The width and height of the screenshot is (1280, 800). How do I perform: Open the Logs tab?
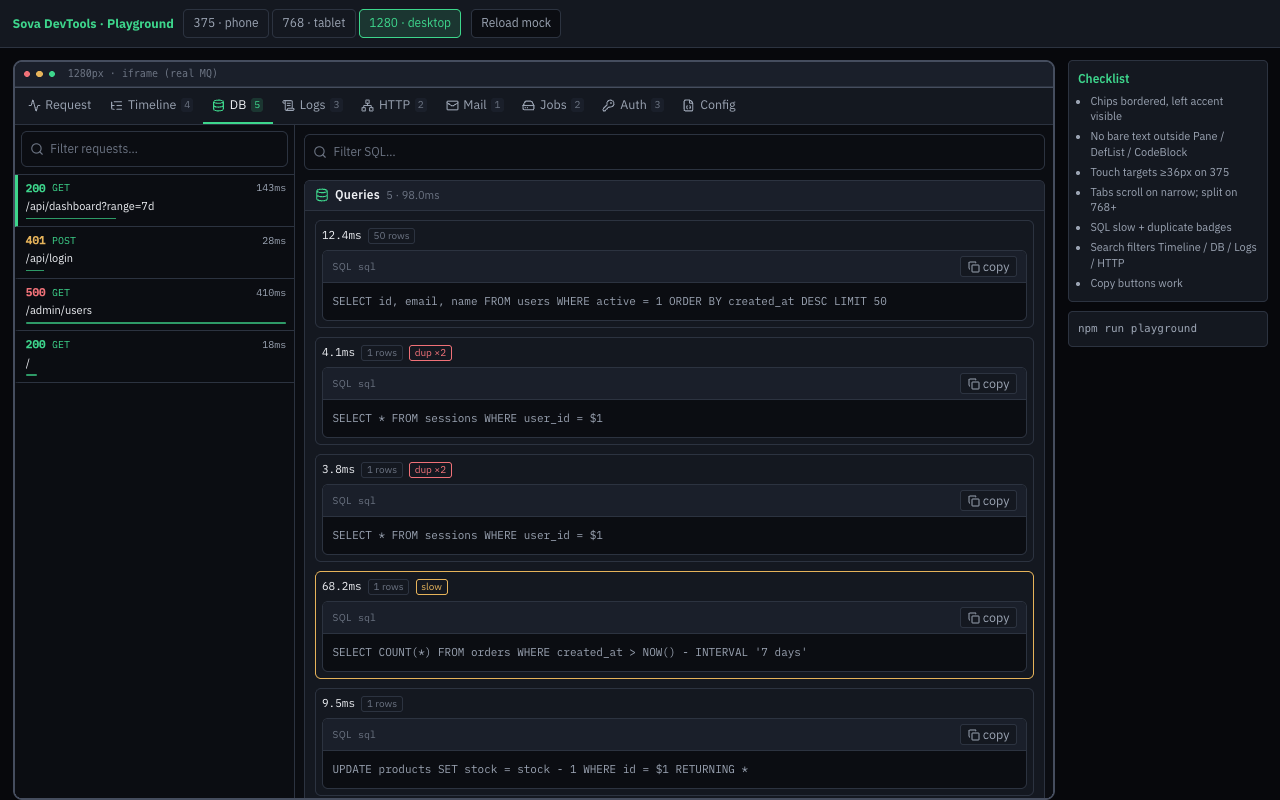pyautogui.click(x=313, y=105)
